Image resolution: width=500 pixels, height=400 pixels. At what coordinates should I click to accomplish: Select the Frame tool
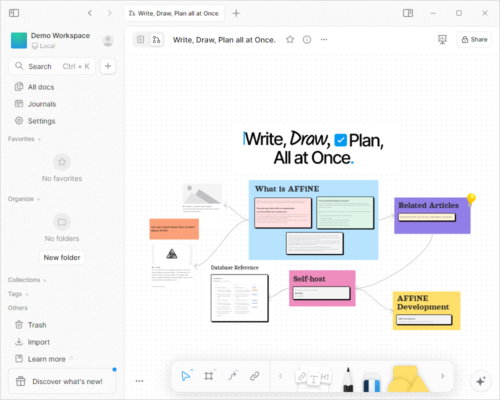(209, 376)
